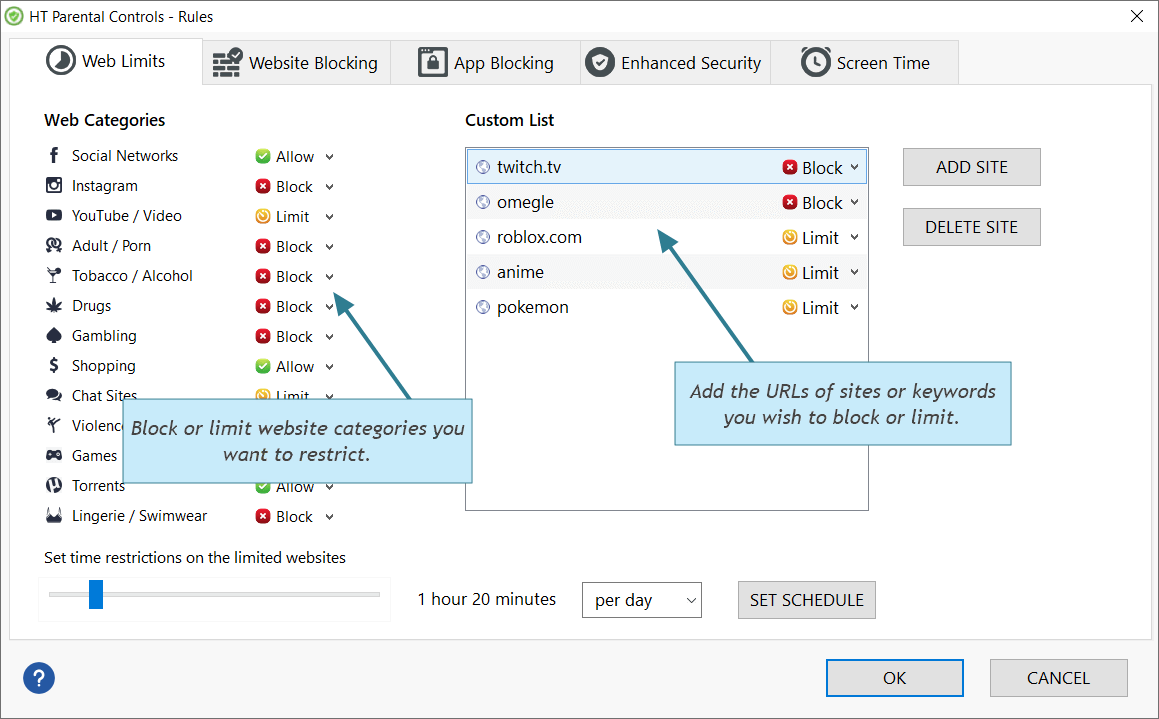Viewport: 1159px width, 719px height.
Task: Click the red Block icon for twitch.tv
Action: (789, 168)
